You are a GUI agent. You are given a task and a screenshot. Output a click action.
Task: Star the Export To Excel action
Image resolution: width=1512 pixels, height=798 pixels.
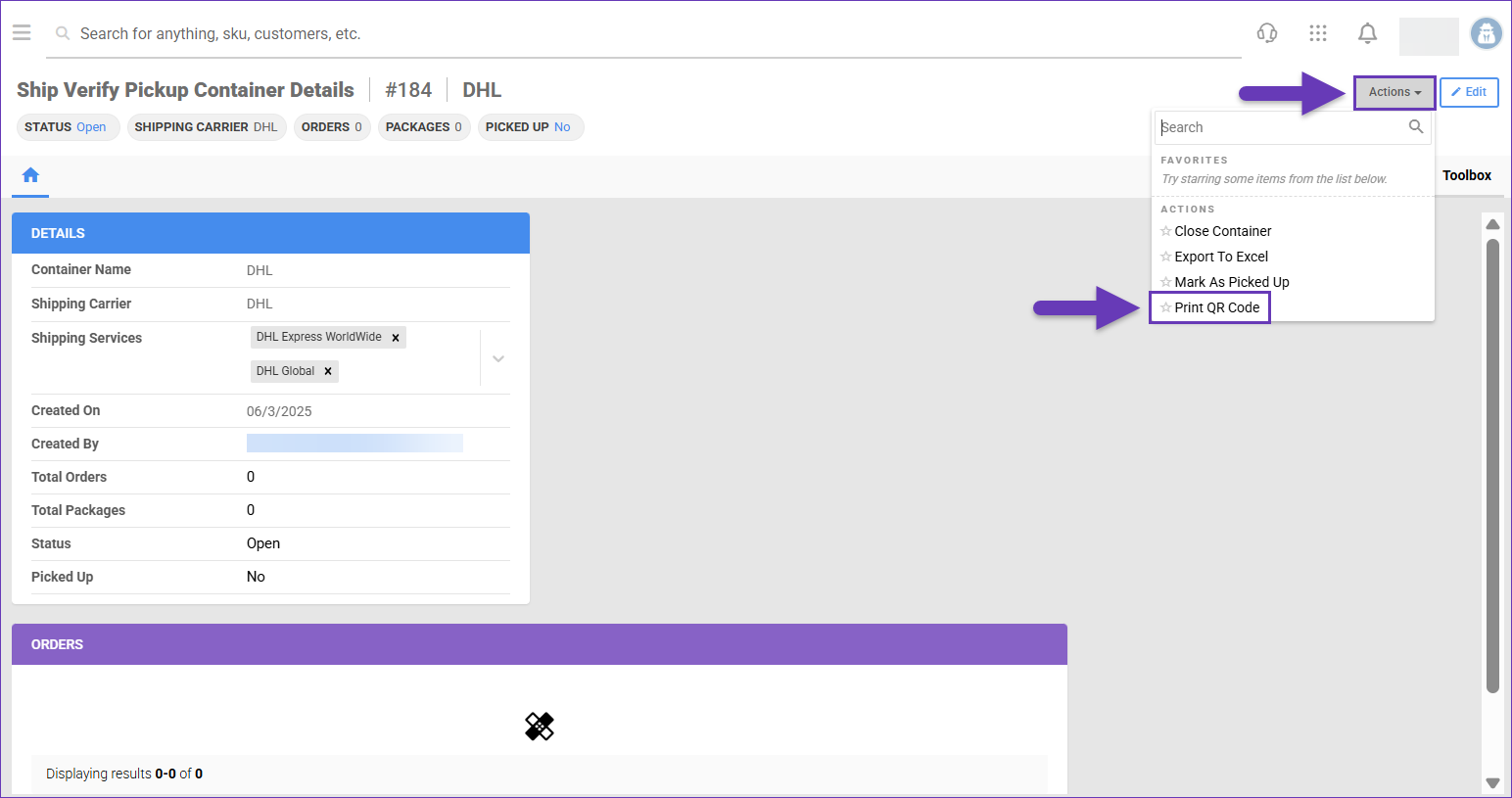click(1166, 257)
